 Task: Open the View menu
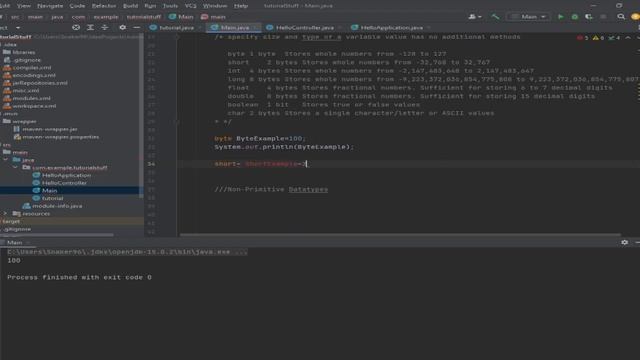tap(24, 6)
